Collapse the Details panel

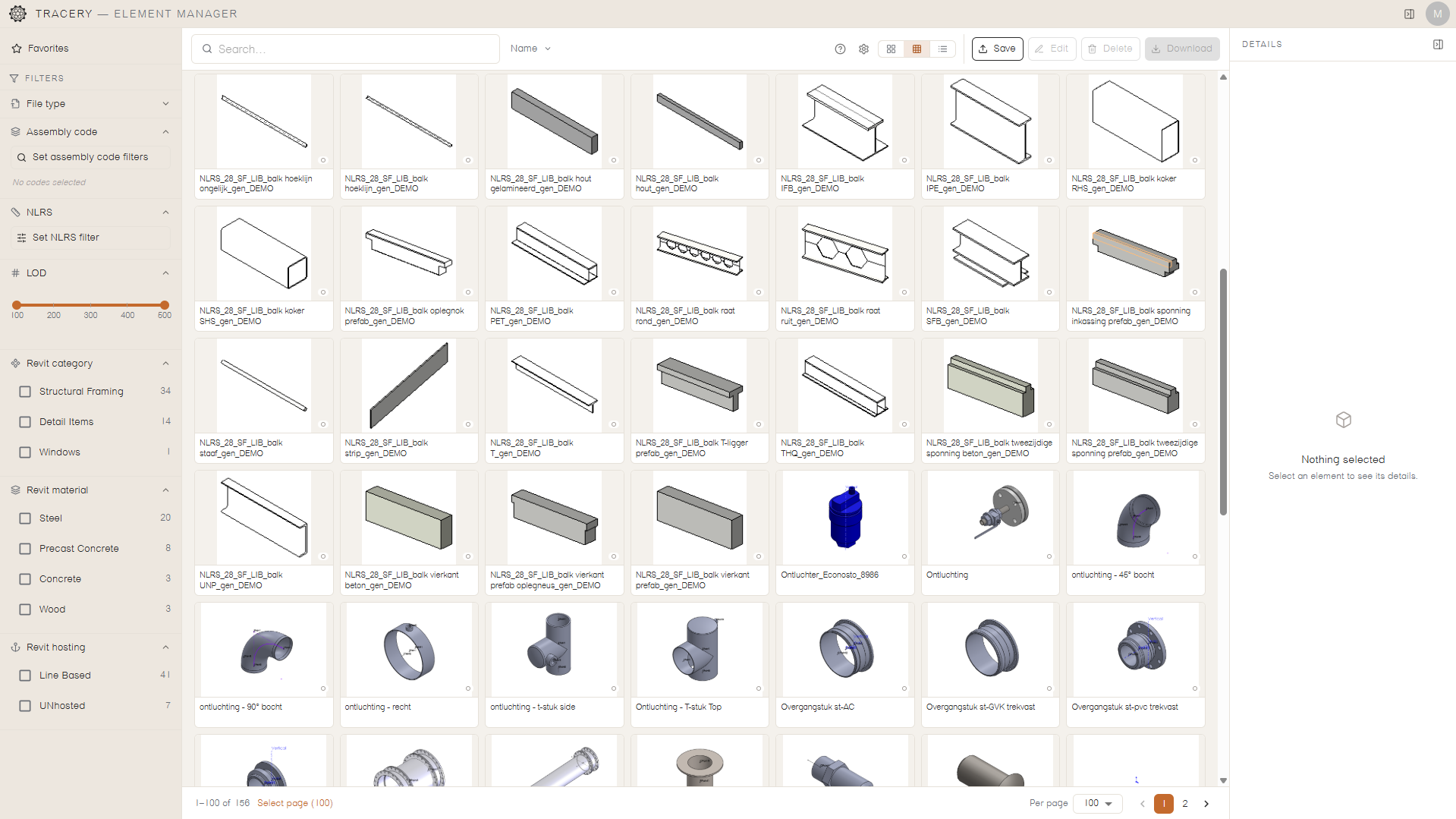click(x=1438, y=45)
